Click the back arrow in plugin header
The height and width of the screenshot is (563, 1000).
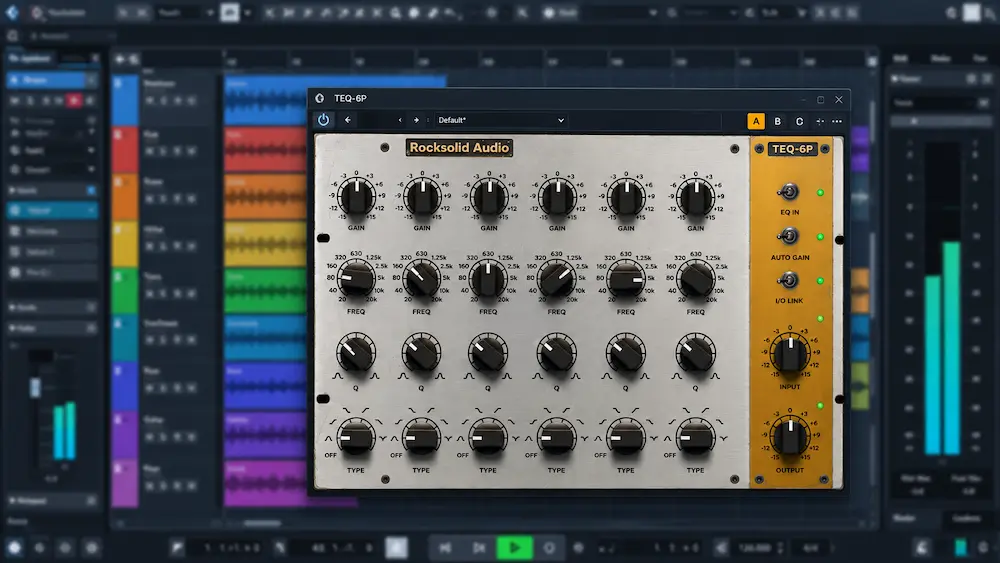348,120
